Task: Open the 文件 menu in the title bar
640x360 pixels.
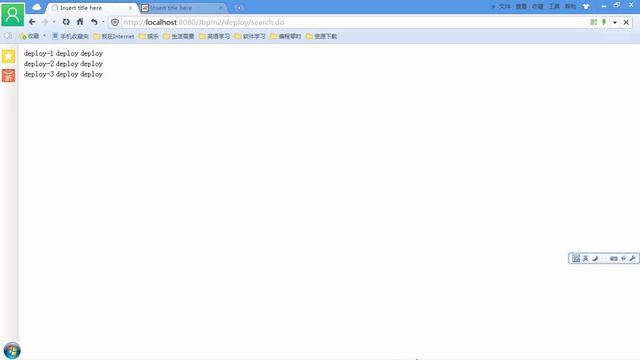Action: click(504, 7)
